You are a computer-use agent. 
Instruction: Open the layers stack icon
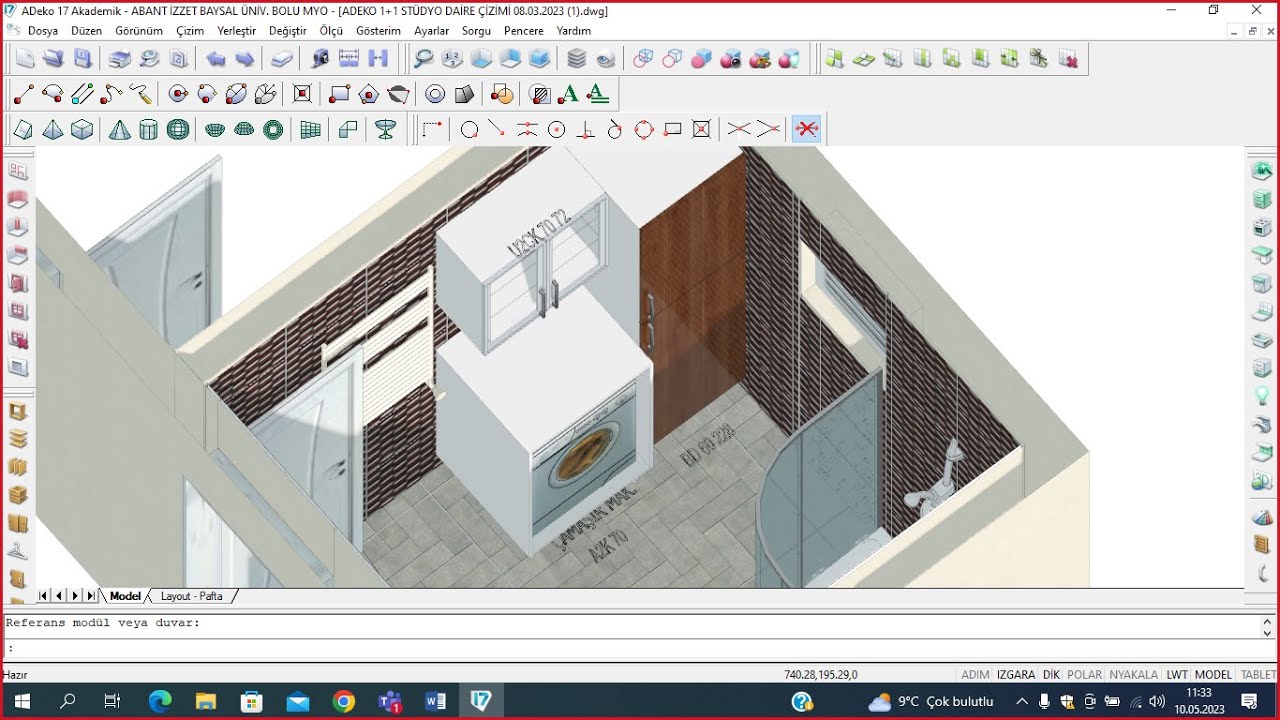pos(577,59)
